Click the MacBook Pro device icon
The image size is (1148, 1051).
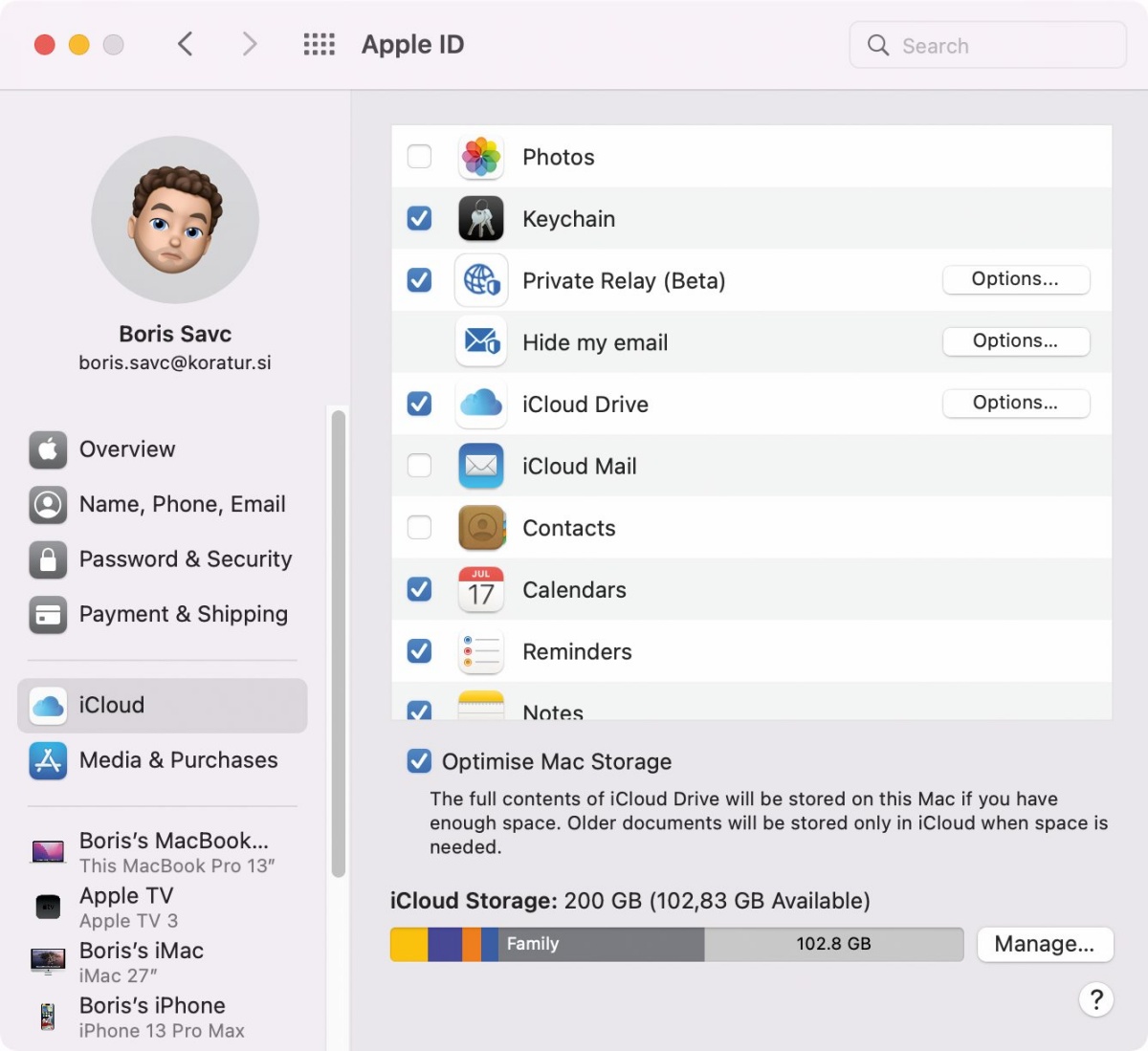click(48, 851)
